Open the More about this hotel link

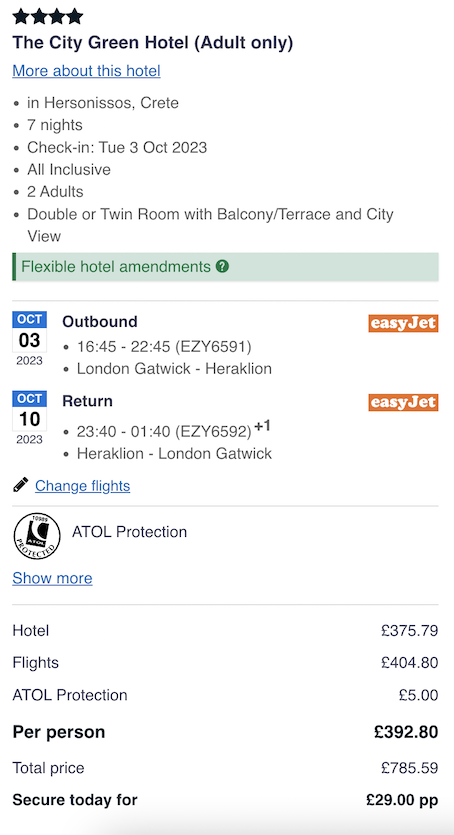(x=86, y=71)
